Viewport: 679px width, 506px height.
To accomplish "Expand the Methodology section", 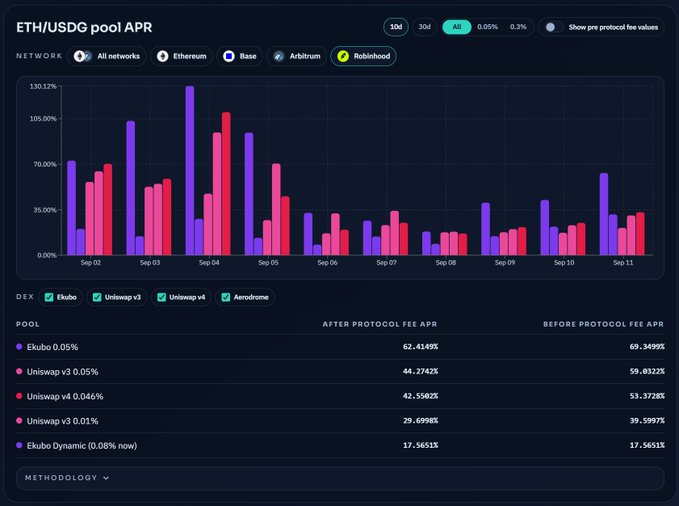I will pyautogui.click(x=340, y=478).
